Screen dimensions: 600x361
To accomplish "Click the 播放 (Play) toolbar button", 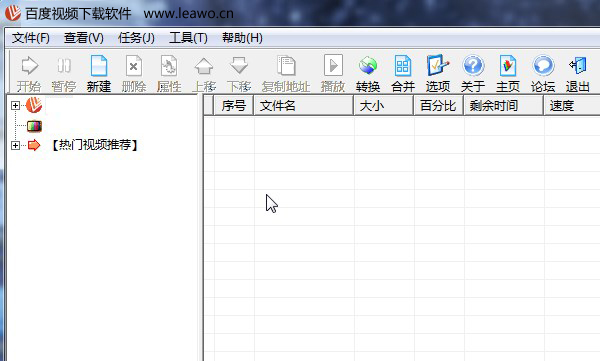I will click(x=333, y=65).
